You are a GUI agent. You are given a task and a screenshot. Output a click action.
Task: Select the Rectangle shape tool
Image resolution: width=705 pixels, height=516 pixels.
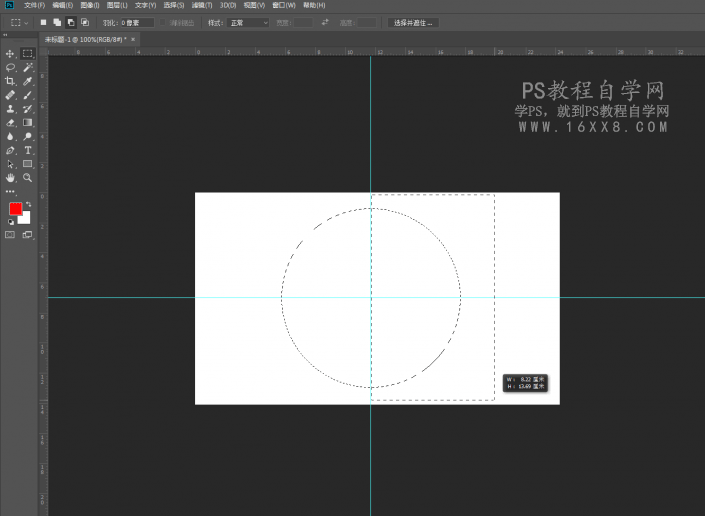[x=27, y=164]
